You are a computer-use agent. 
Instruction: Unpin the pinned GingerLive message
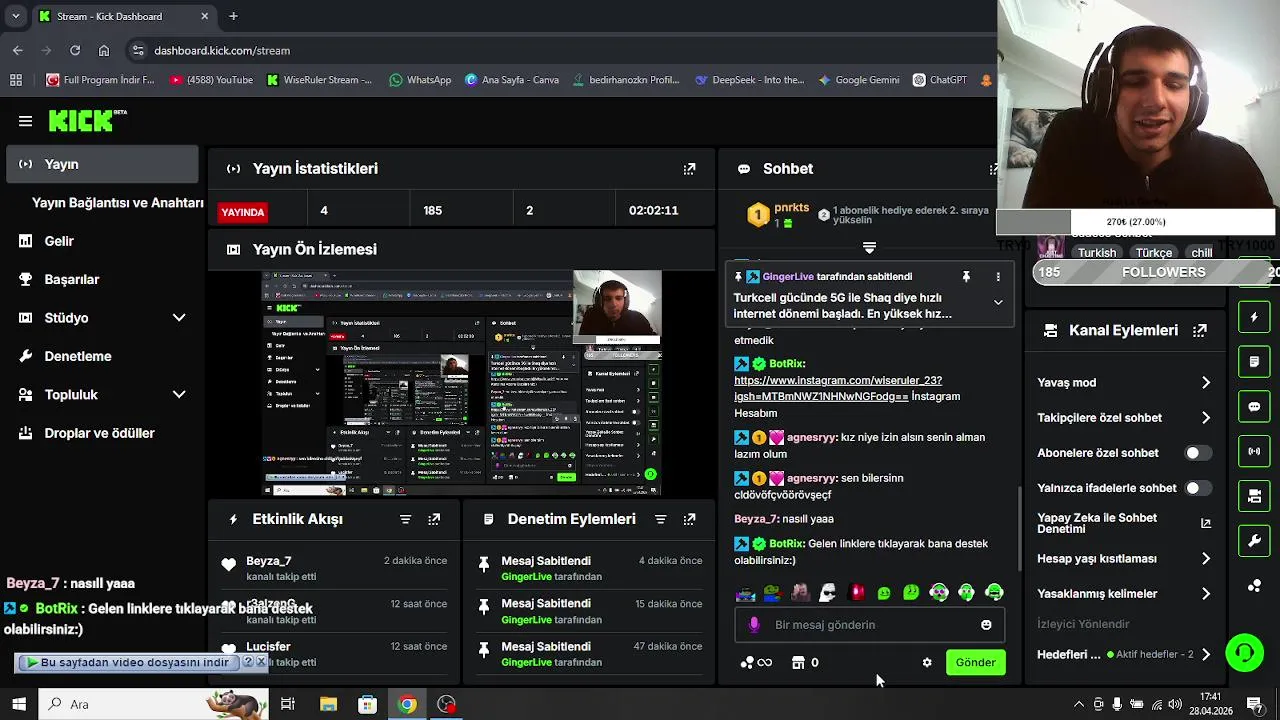click(x=966, y=277)
